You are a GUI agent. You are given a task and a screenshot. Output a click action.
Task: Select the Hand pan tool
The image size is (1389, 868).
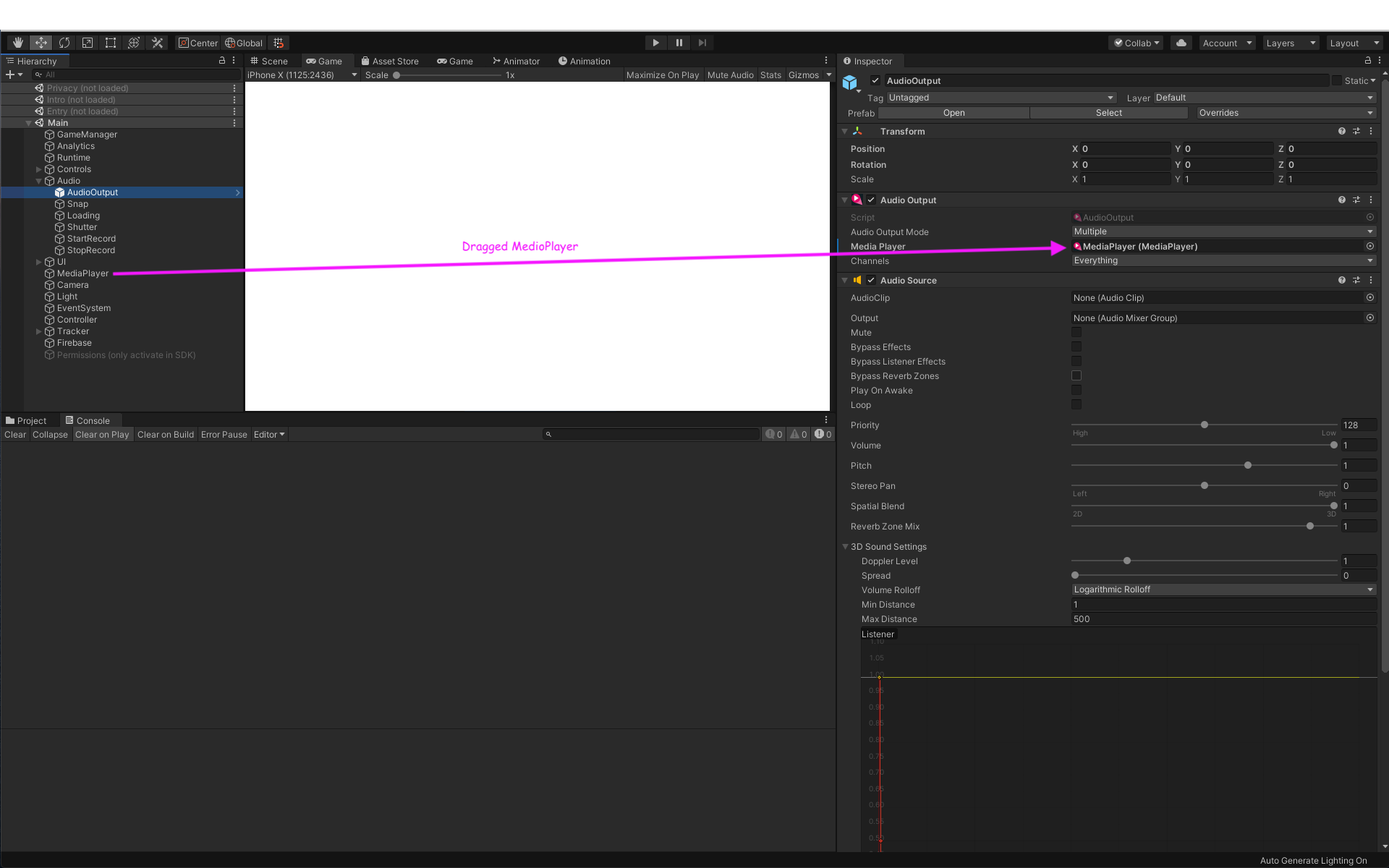pyautogui.click(x=17, y=42)
